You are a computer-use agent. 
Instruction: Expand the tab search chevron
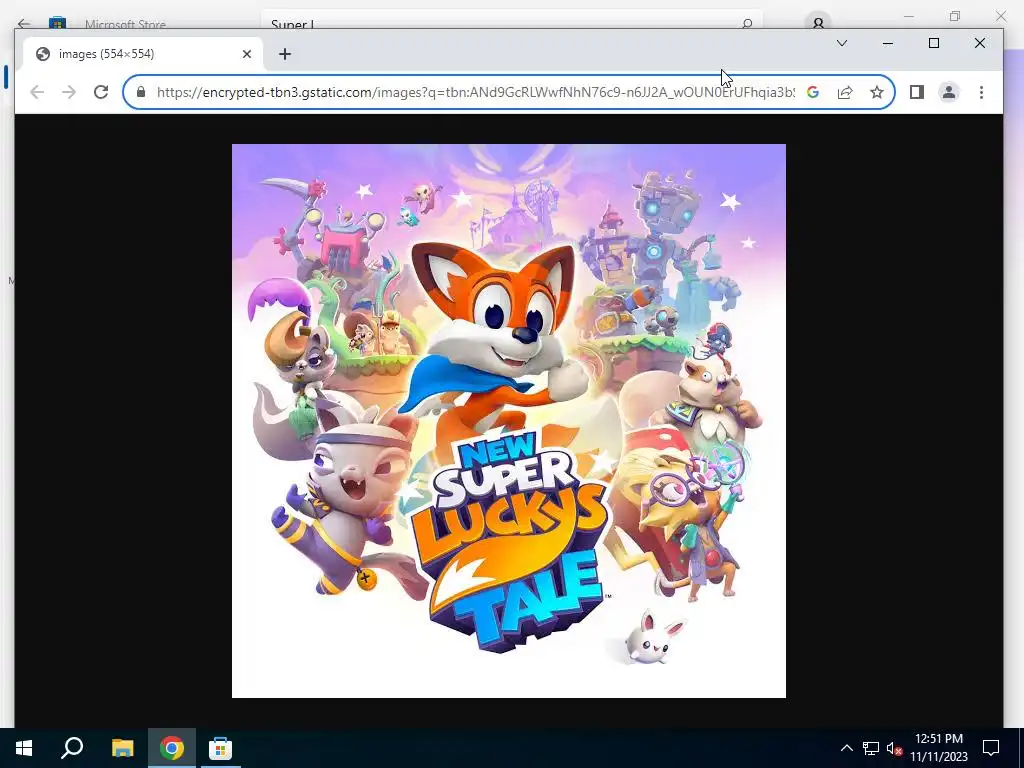(x=842, y=43)
